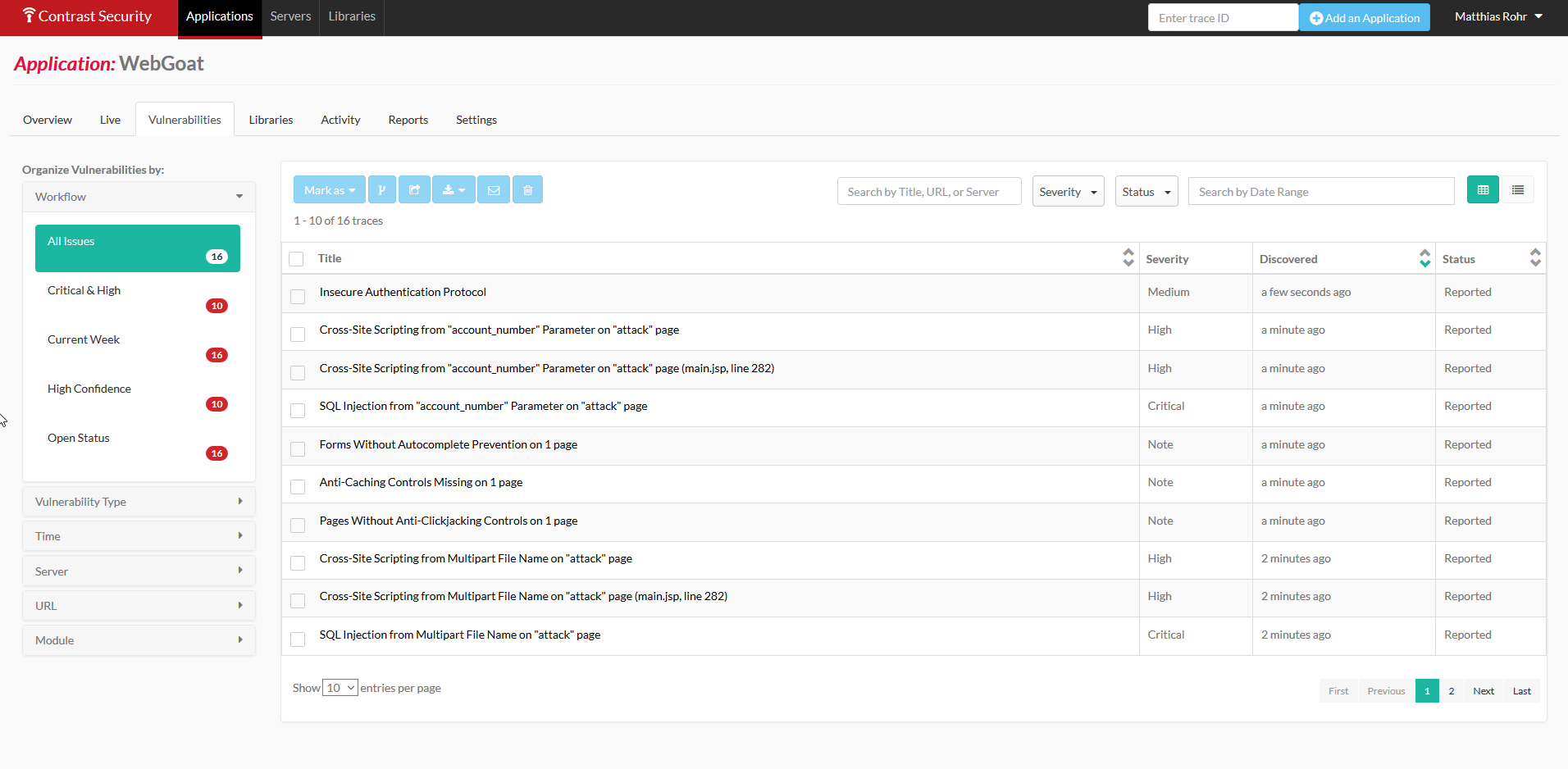
Task: Focus Search by Date Range field
Action: pyautogui.click(x=1321, y=192)
